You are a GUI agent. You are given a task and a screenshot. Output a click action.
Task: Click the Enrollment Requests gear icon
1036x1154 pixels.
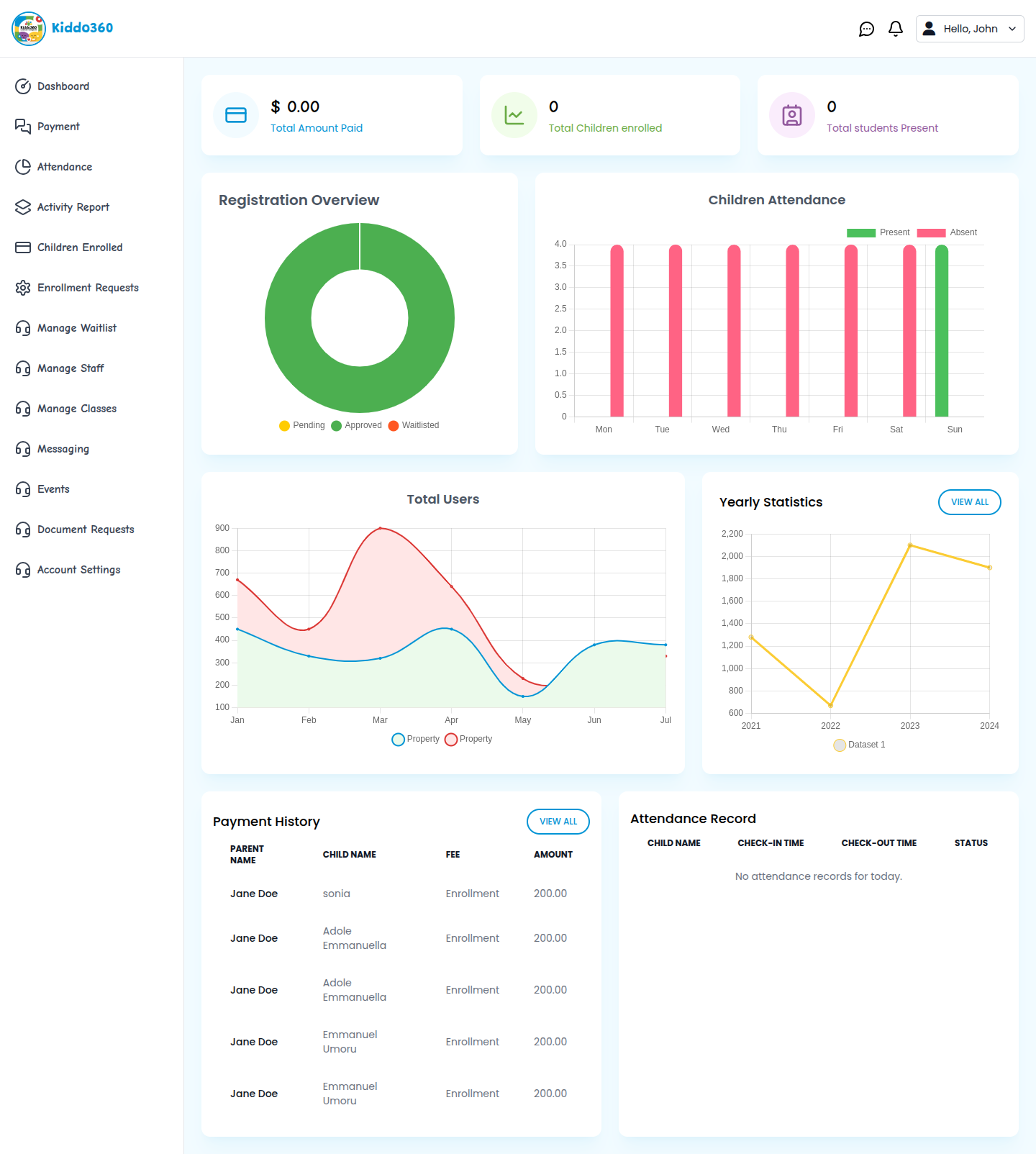point(23,288)
